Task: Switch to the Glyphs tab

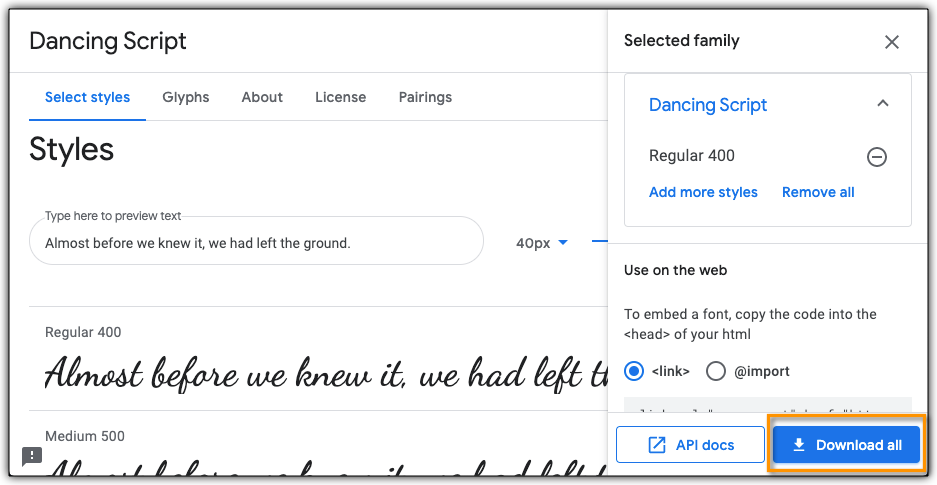Action: click(x=186, y=97)
